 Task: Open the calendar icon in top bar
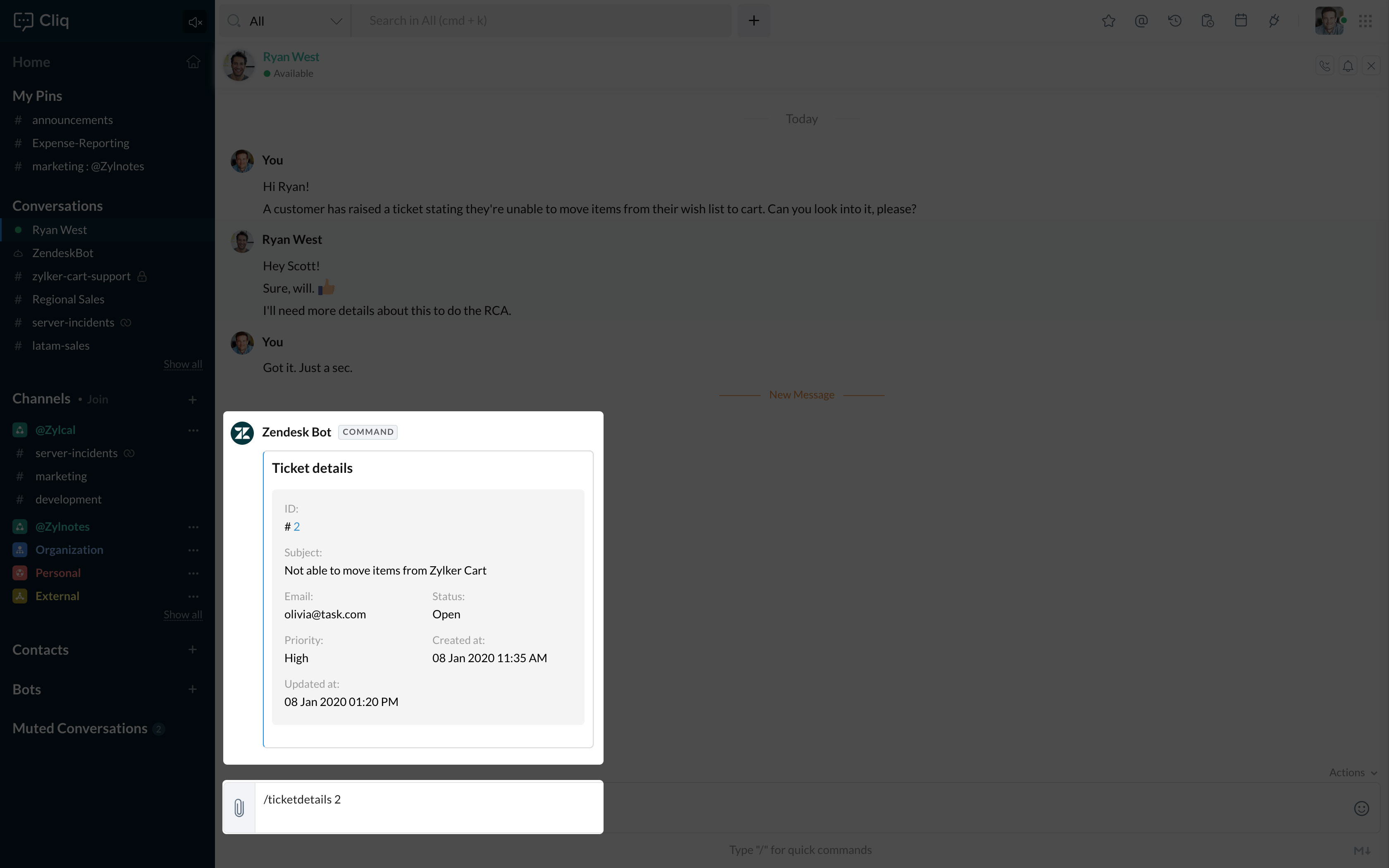coord(1240,21)
